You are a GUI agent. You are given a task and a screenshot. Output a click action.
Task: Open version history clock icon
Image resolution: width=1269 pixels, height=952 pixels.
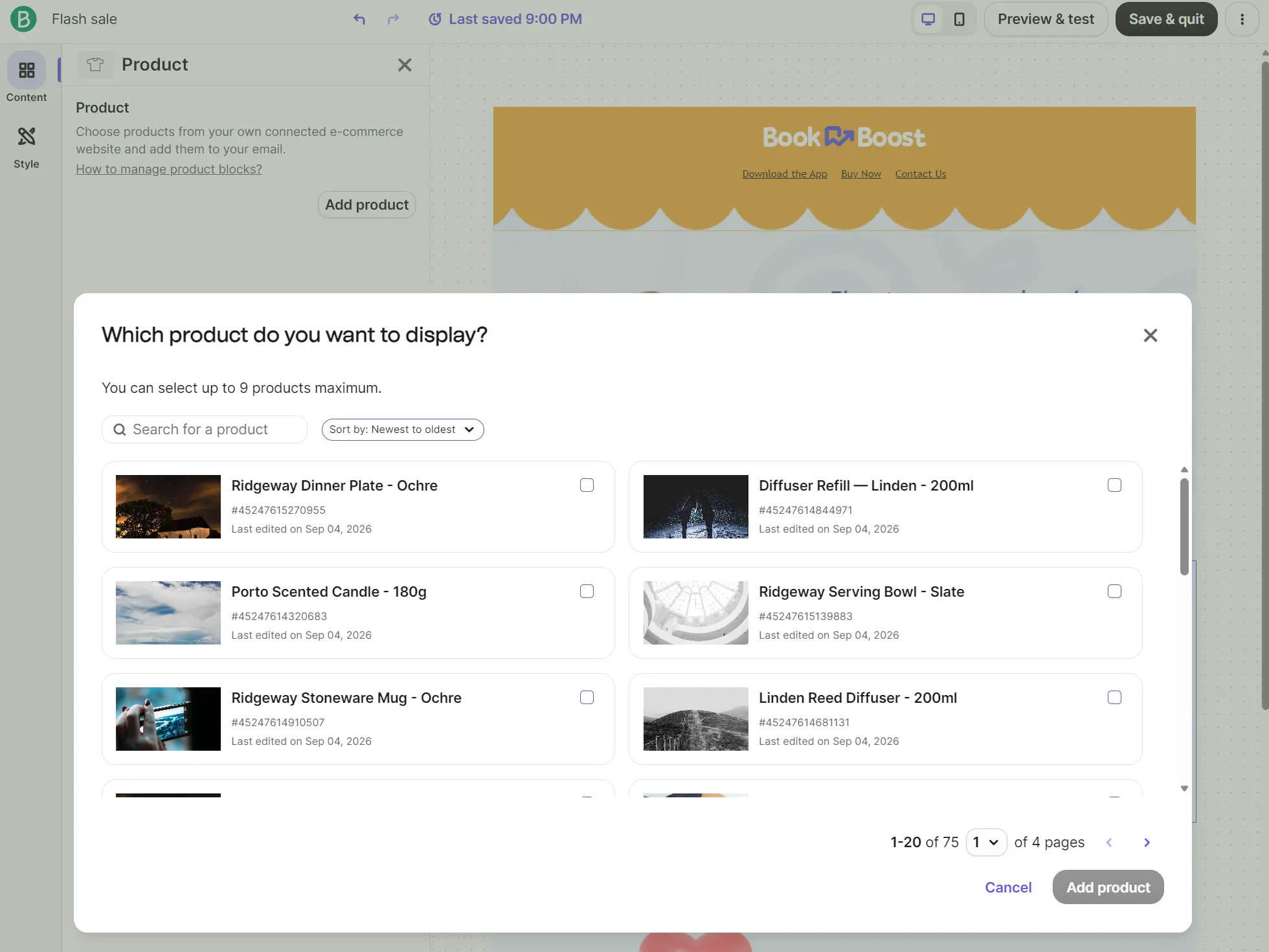435,19
